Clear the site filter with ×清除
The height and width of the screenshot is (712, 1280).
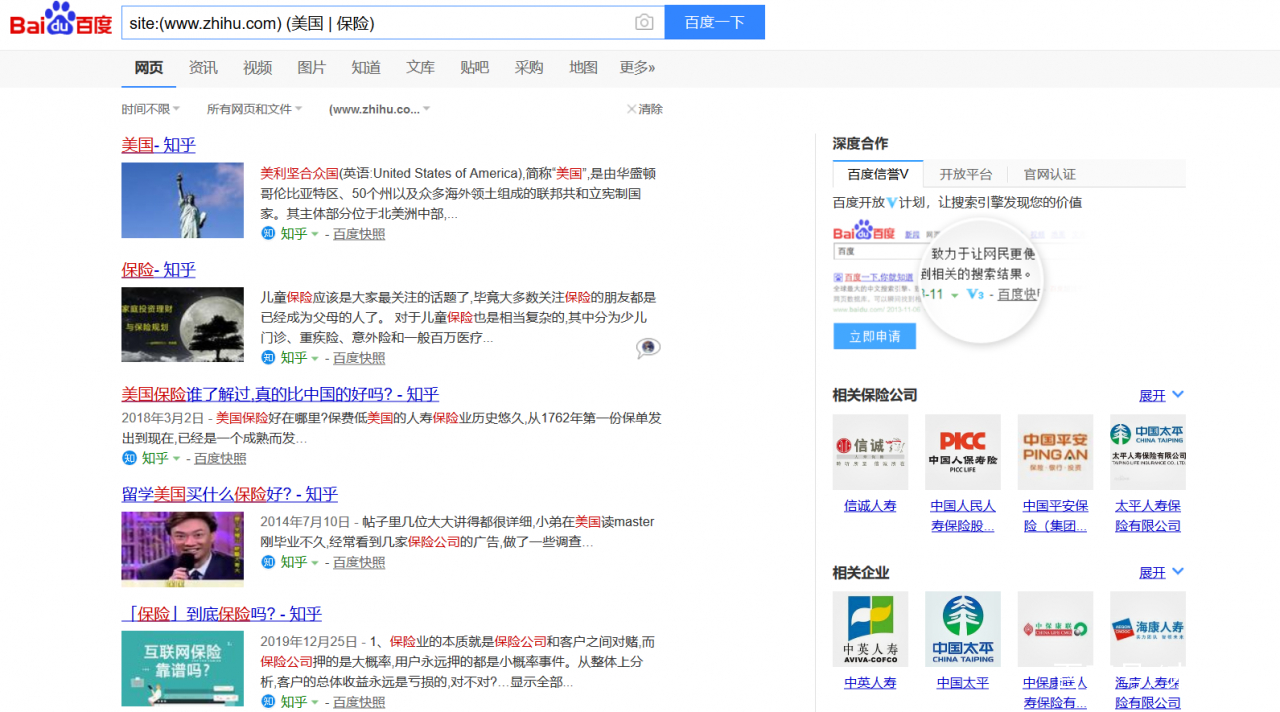[640, 109]
